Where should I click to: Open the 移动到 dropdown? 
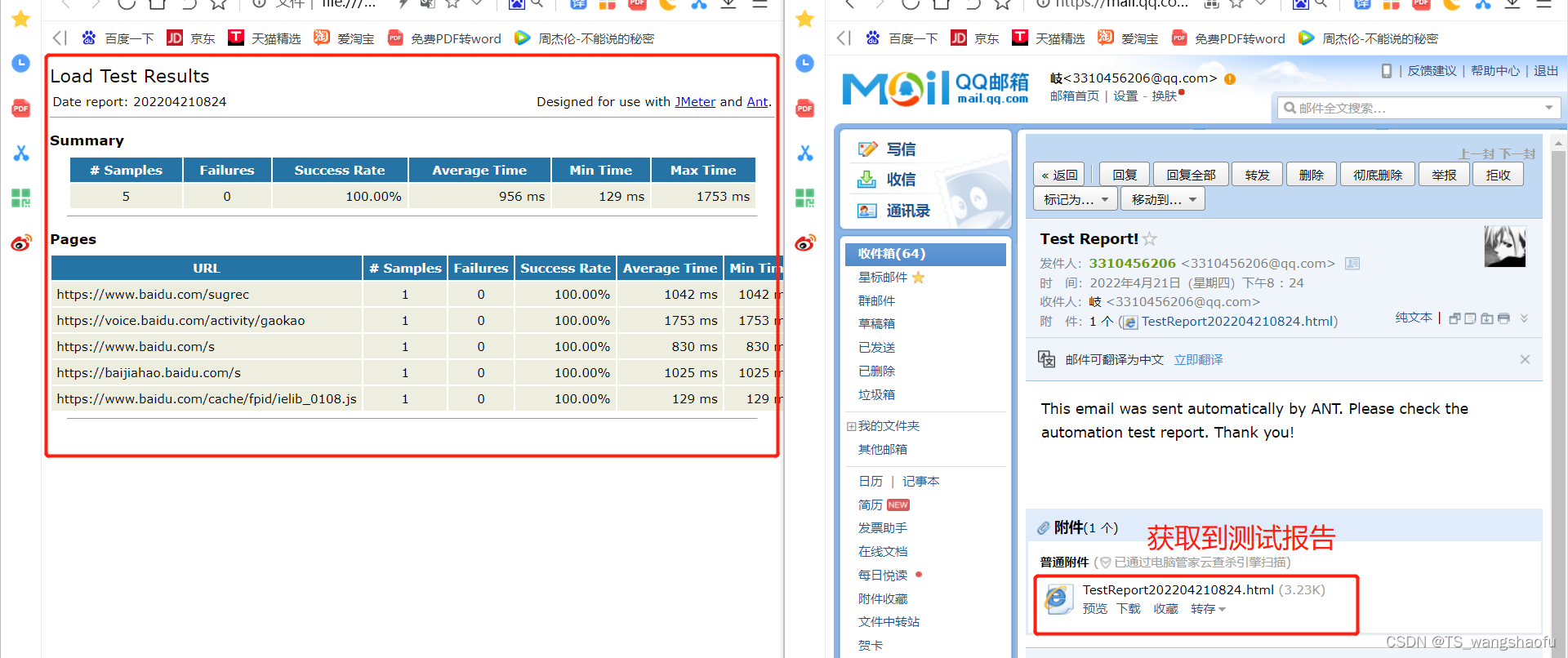click(x=1163, y=199)
